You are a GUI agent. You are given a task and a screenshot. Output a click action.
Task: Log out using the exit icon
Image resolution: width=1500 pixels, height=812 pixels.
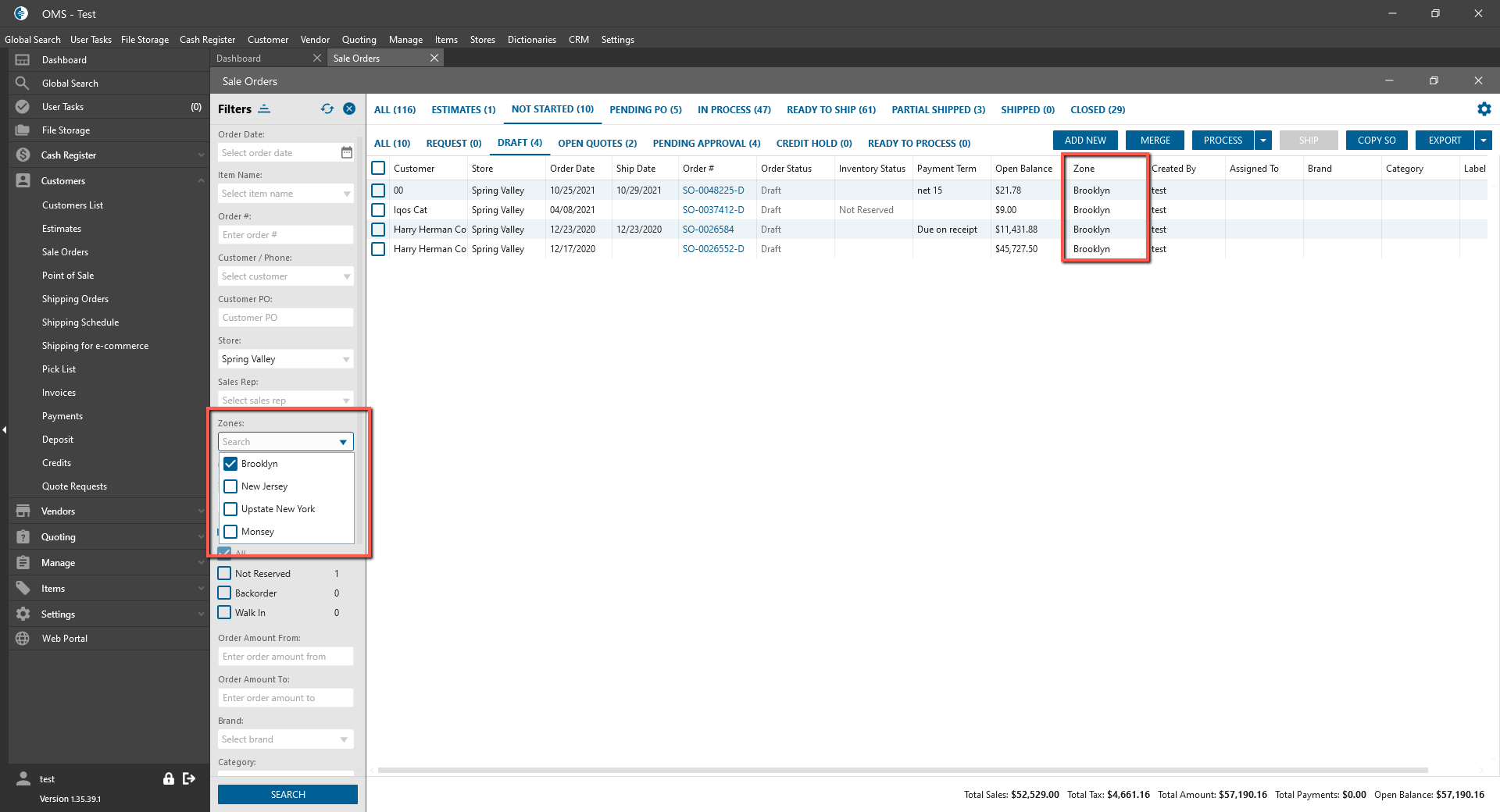(189, 778)
